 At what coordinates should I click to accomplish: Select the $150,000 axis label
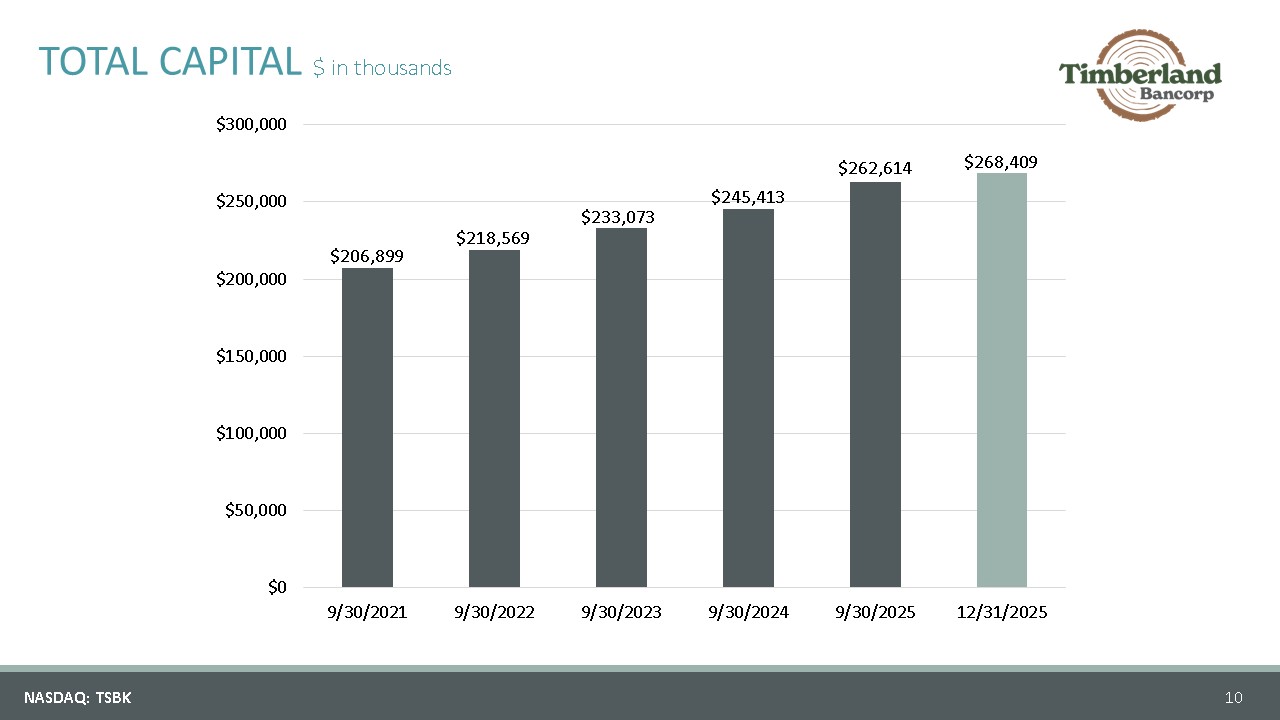coord(252,356)
